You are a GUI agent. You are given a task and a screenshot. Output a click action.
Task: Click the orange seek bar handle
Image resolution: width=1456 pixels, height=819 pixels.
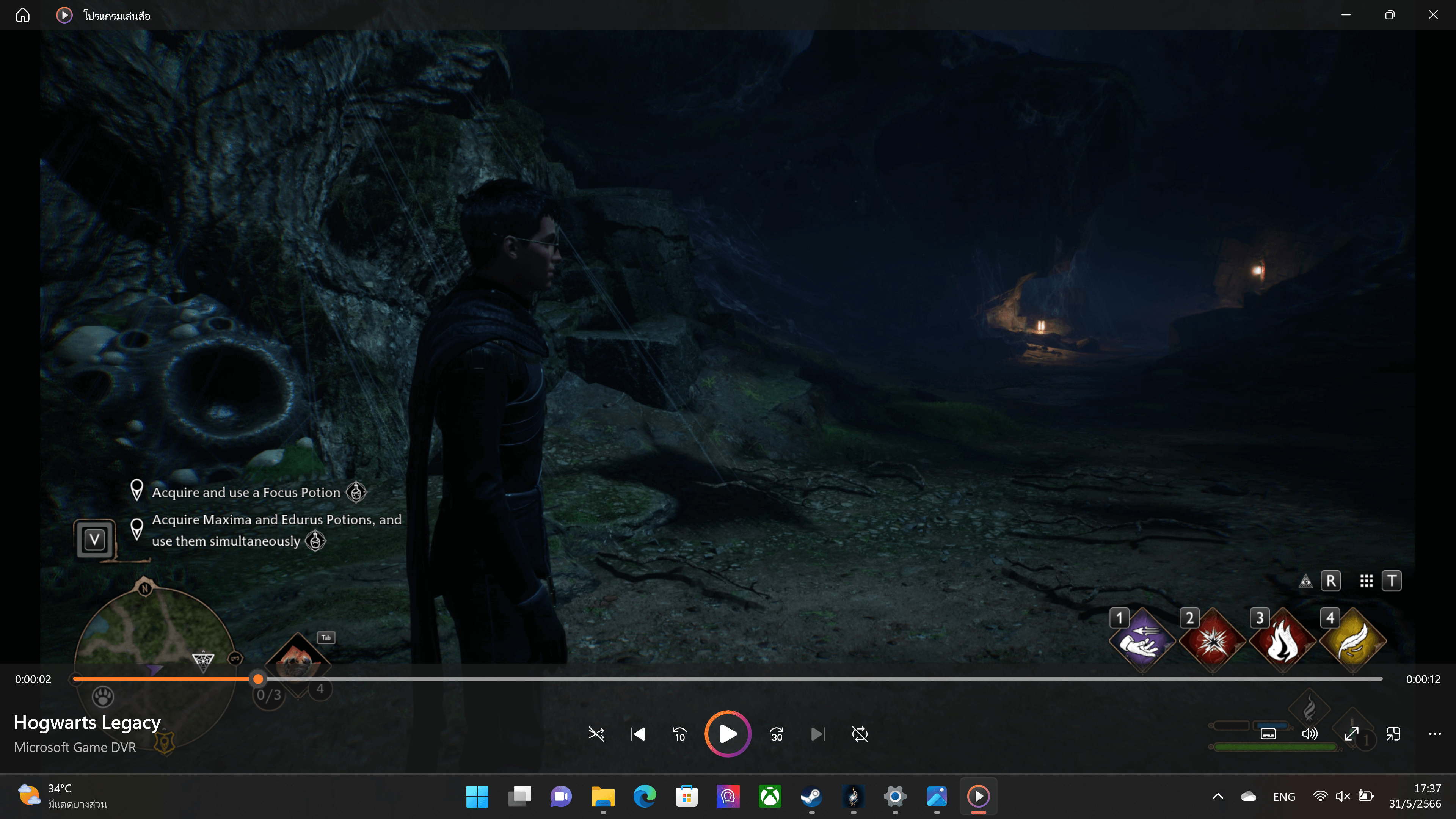pyautogui.click(x=258, y=679)
